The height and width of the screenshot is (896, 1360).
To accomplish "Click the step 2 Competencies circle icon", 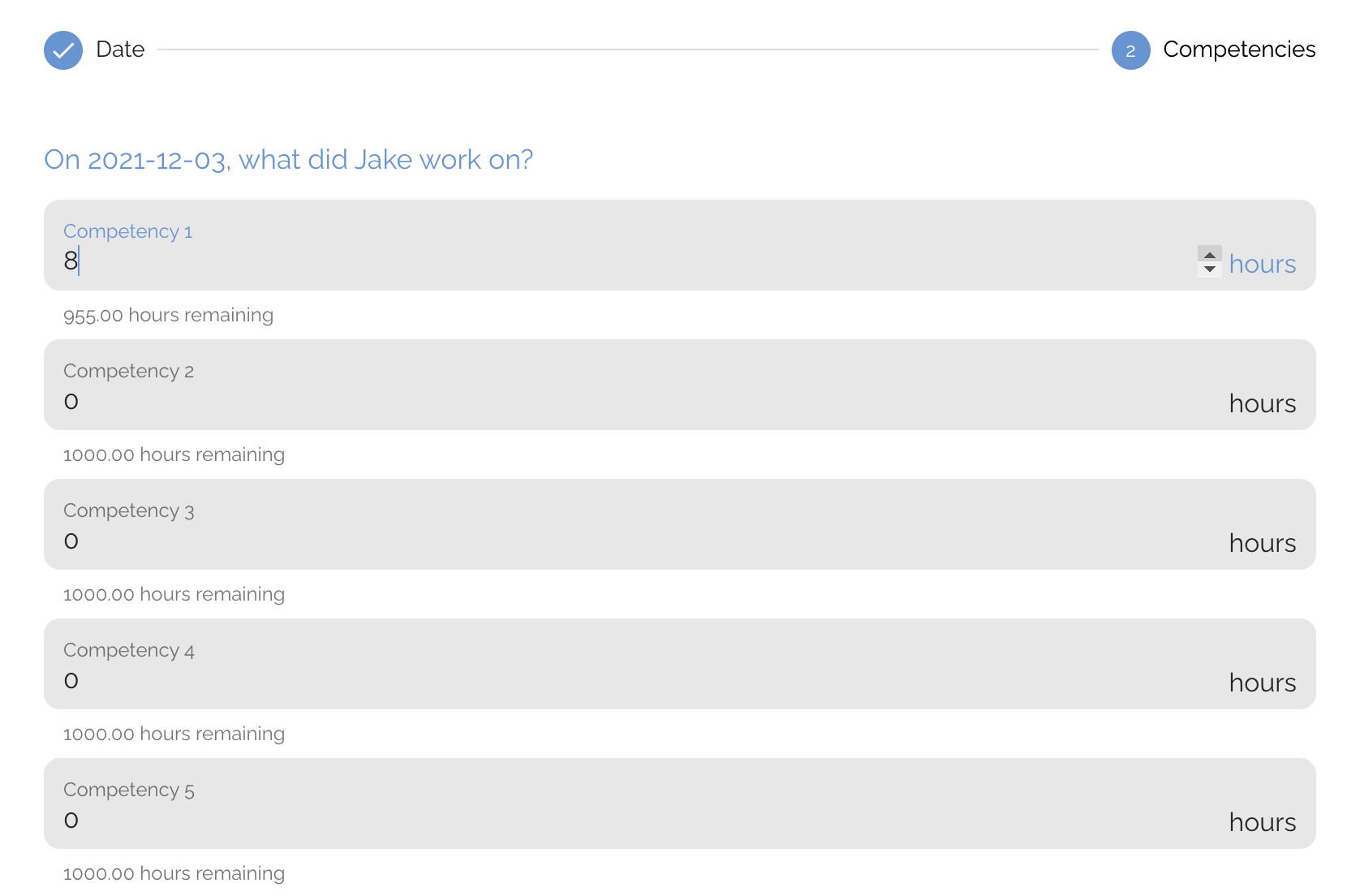I will [x=1131, y=50].
